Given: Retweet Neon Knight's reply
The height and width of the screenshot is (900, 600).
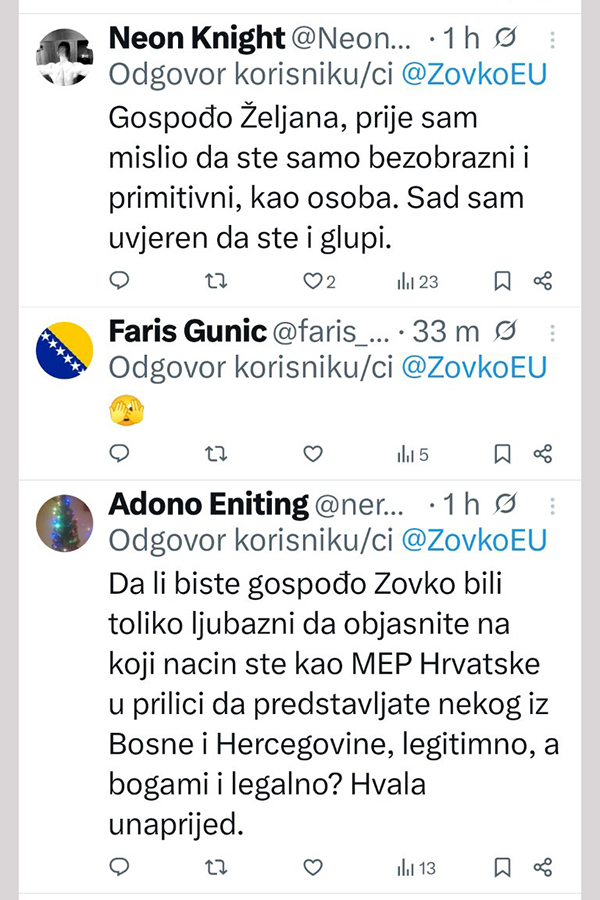Looking at the screenshot, I should 215,282.
